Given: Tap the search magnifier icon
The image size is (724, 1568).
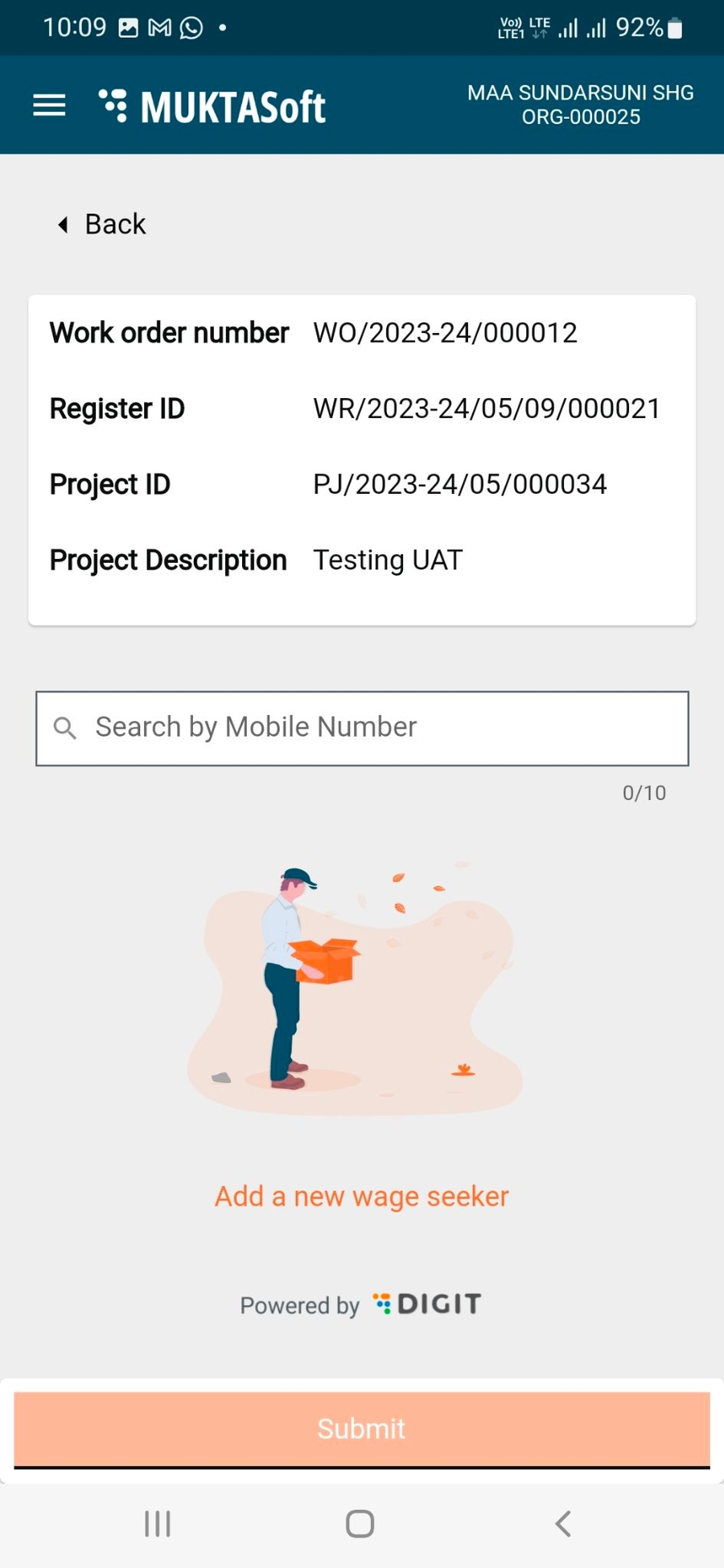Looking at the screenshot, I should coord(64,729).
